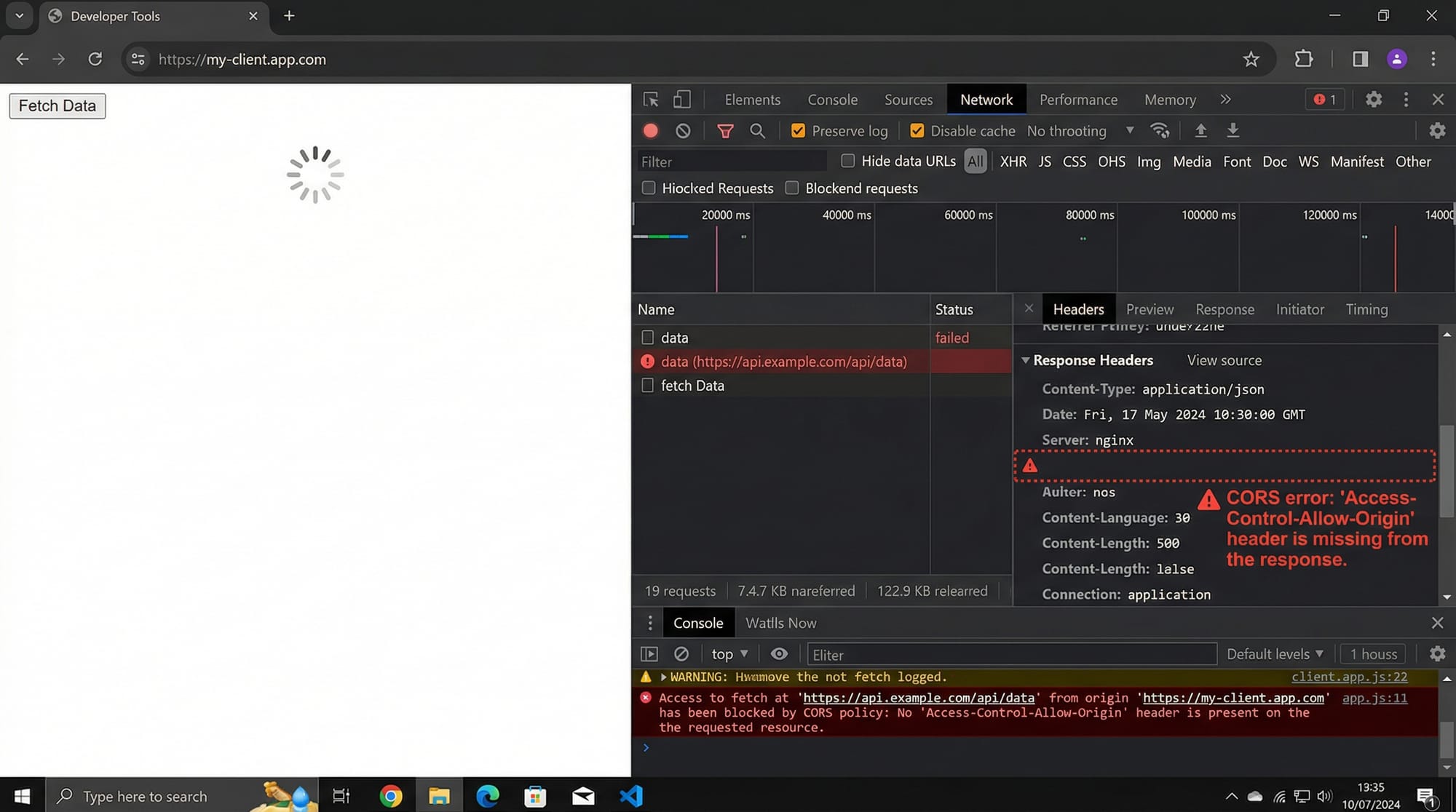Open View source for response headers
Image resolution: width=1456 pixels, height=812 pixels.
(x=1224, y=360)
